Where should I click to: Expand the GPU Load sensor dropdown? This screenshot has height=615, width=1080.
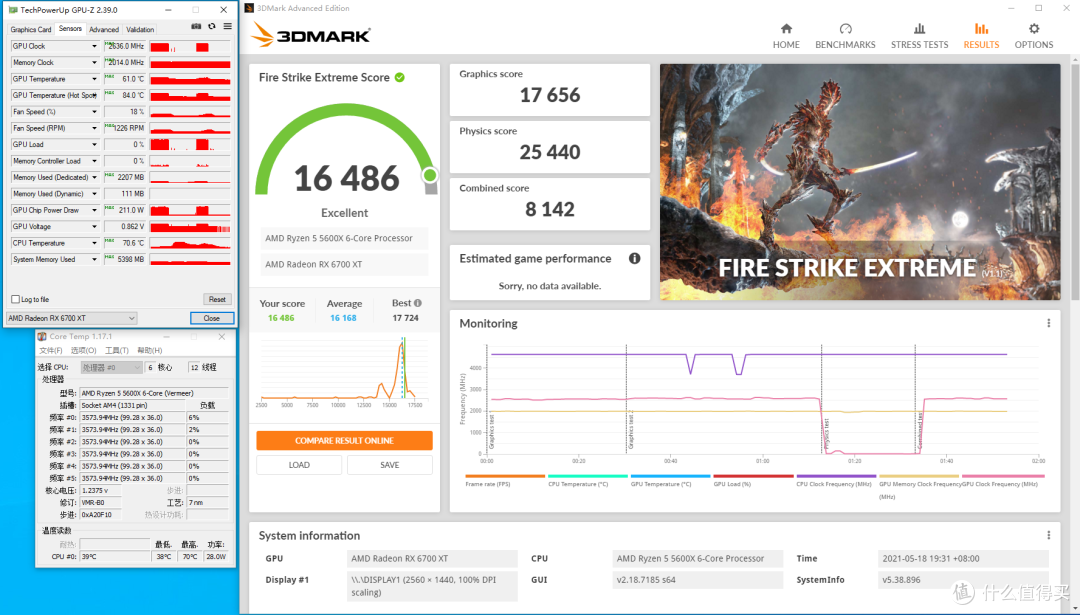pos(94,145)
